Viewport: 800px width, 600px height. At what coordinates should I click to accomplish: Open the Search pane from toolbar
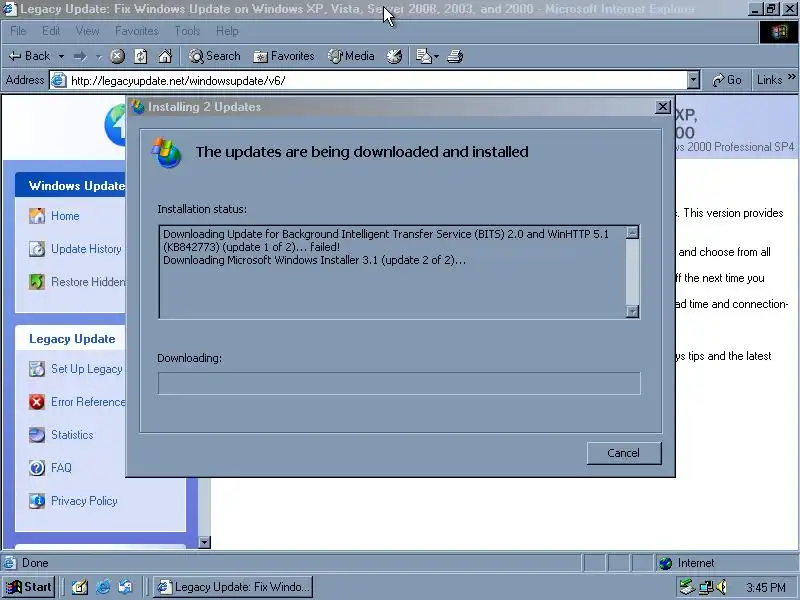click(x=214, y=56)
